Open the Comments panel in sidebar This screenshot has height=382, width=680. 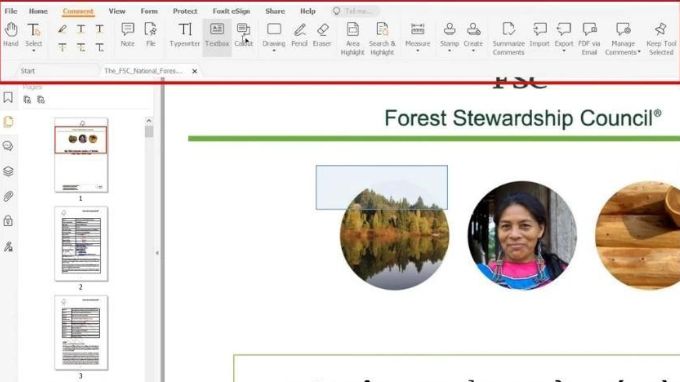8,146
